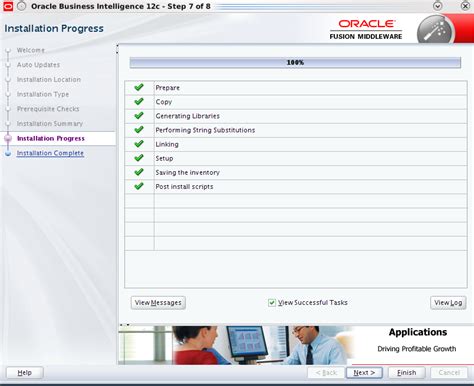Click the checkmark beside Generating Libraries
The image size is (474, 386).
(x=139, y=116)
